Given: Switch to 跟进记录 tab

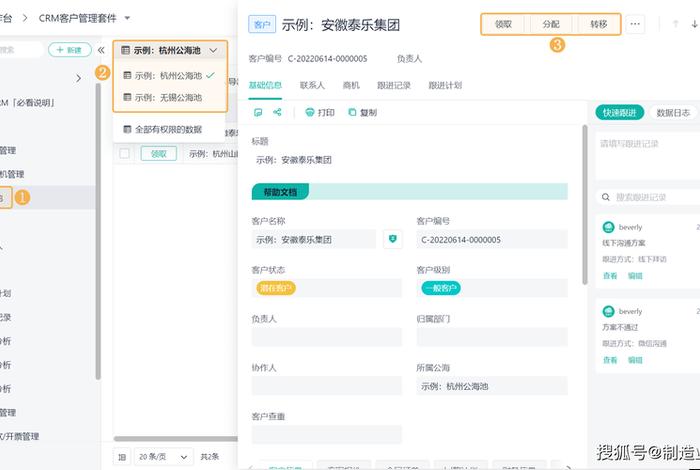Looking at the screenshot, I should (x=394, y=85).
